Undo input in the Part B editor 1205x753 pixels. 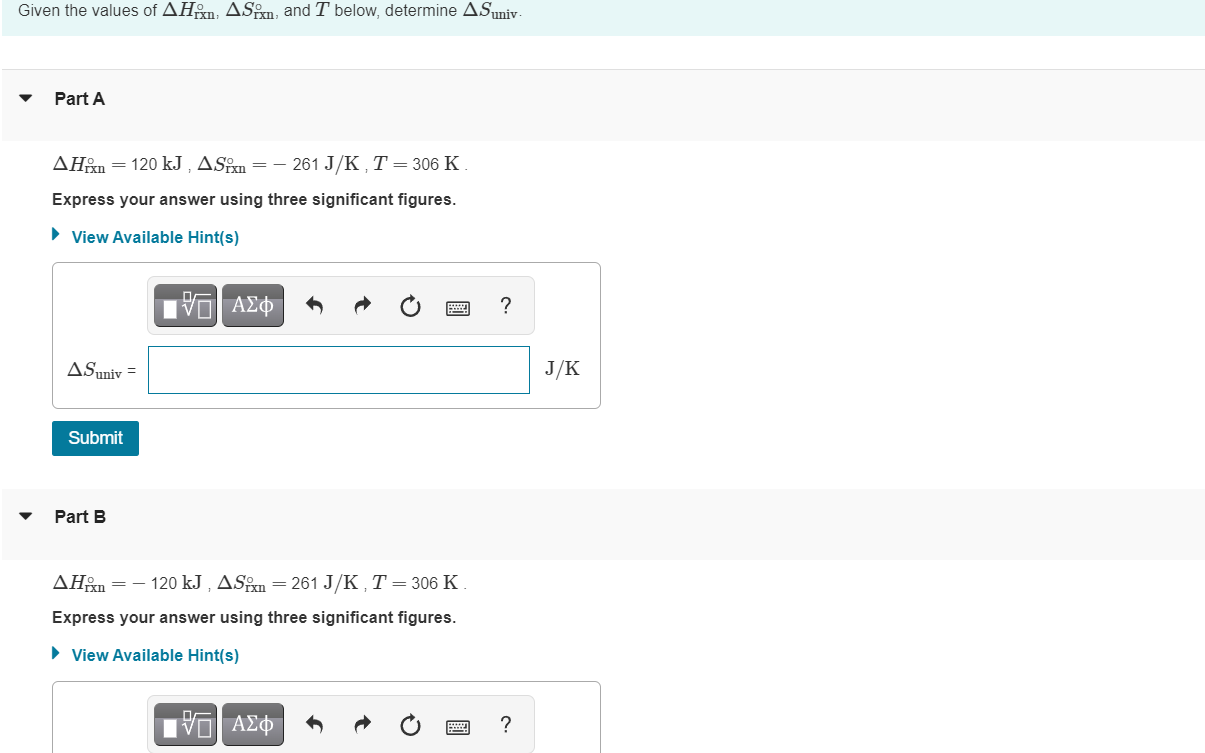tap(314, 724)
